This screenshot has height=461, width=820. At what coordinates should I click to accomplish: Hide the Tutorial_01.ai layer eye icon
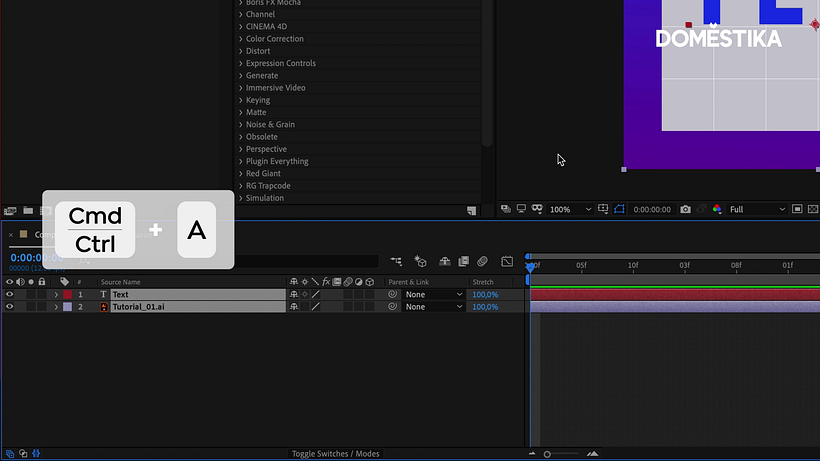9,307
